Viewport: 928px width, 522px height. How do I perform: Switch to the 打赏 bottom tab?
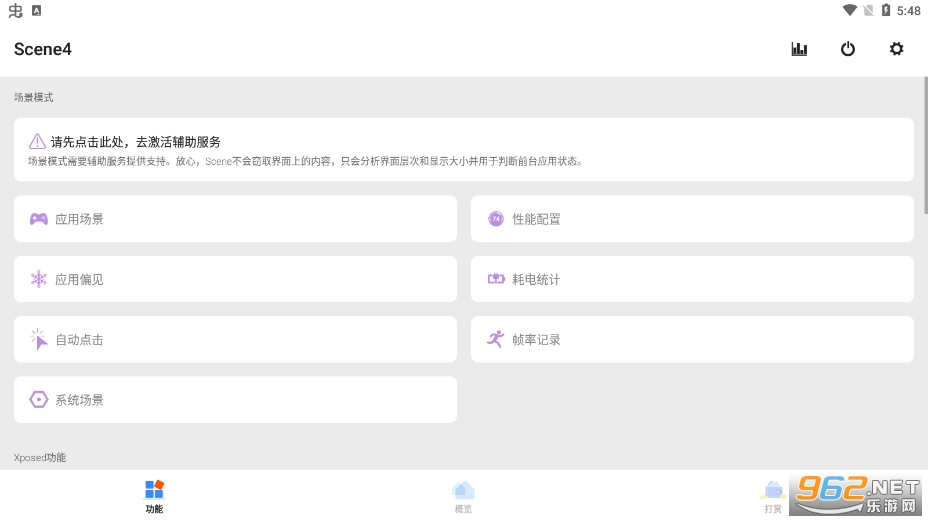pyautogui.click(x=773, y=495)
